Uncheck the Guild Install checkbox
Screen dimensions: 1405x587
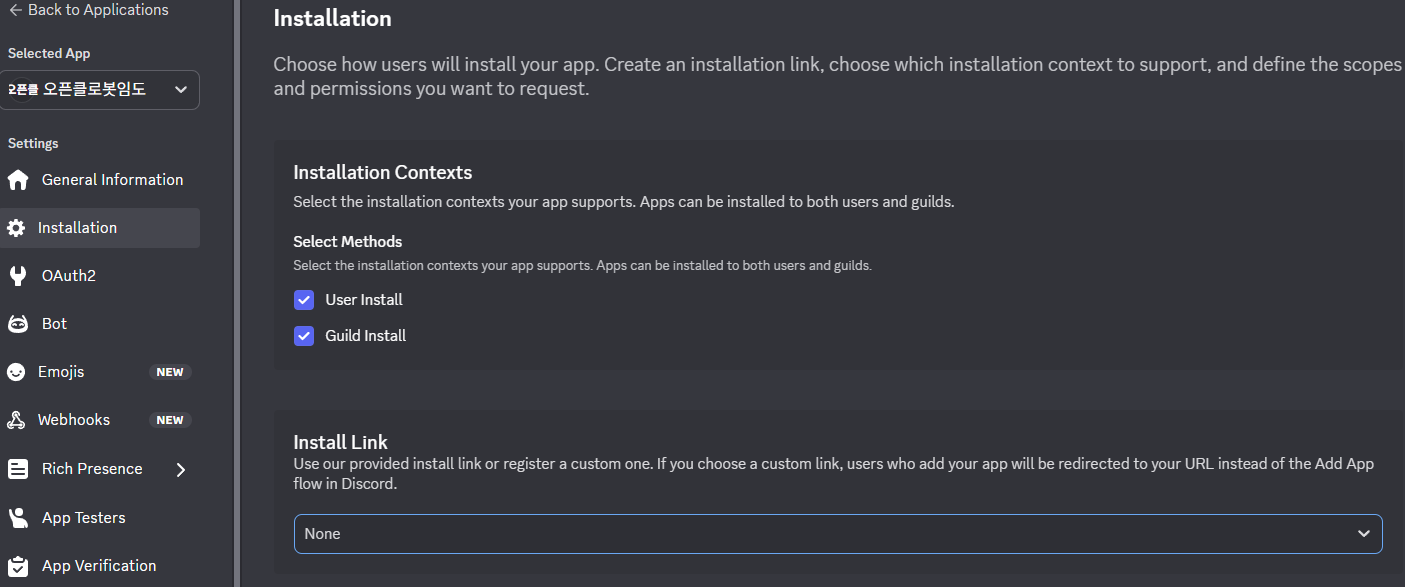pyautogui.click(x=304, y=336)
